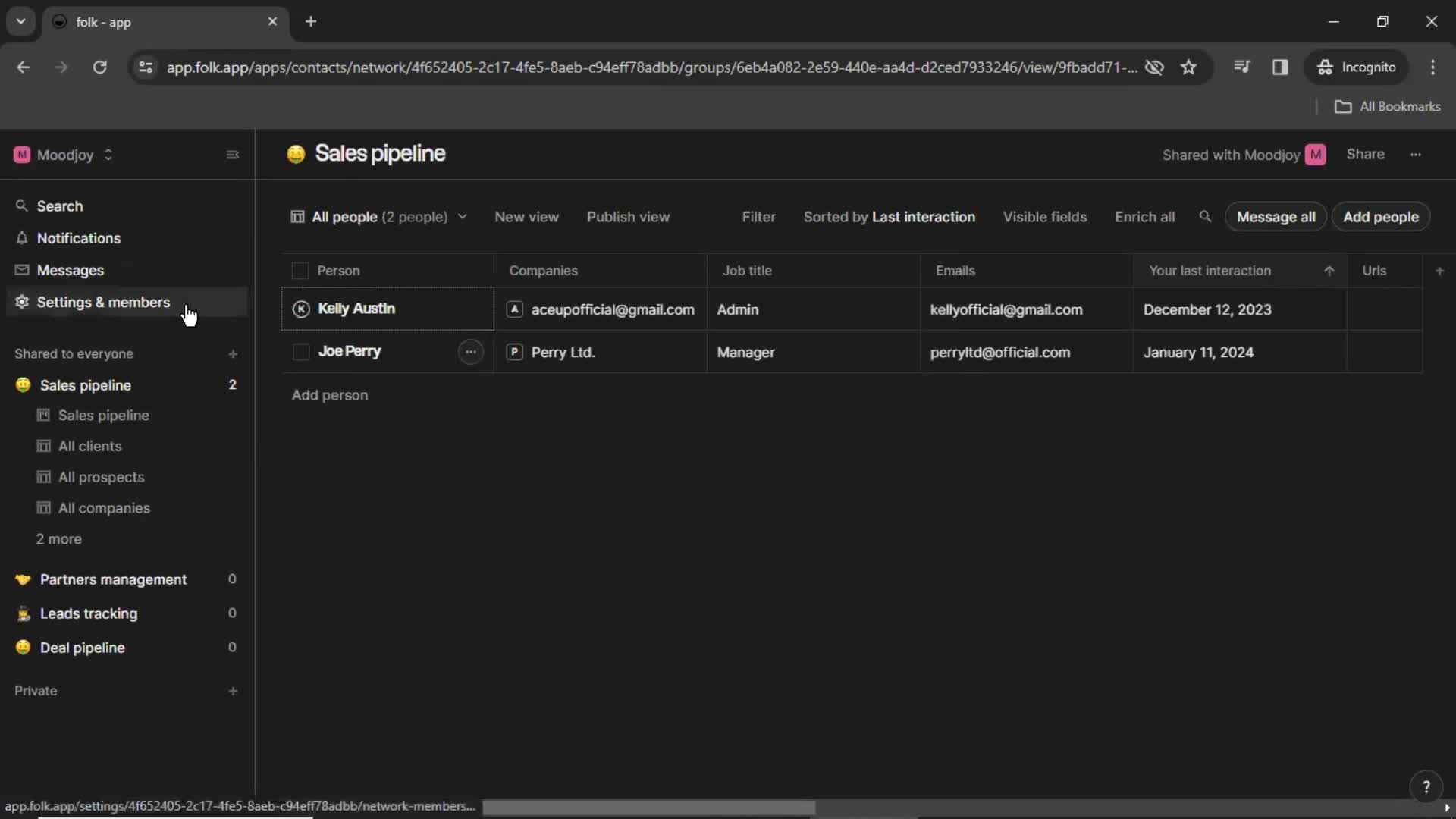This screenshot has width=1456, height=819.
Task: Switch to All clients view
Action: (x=90, y=446)
